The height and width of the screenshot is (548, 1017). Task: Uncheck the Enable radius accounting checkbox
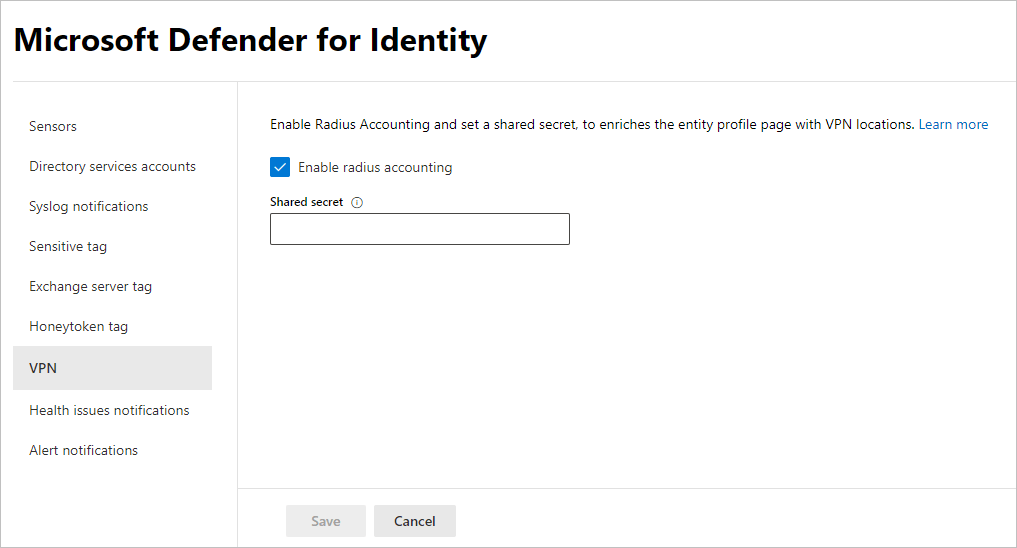click(x=280, y=167)
